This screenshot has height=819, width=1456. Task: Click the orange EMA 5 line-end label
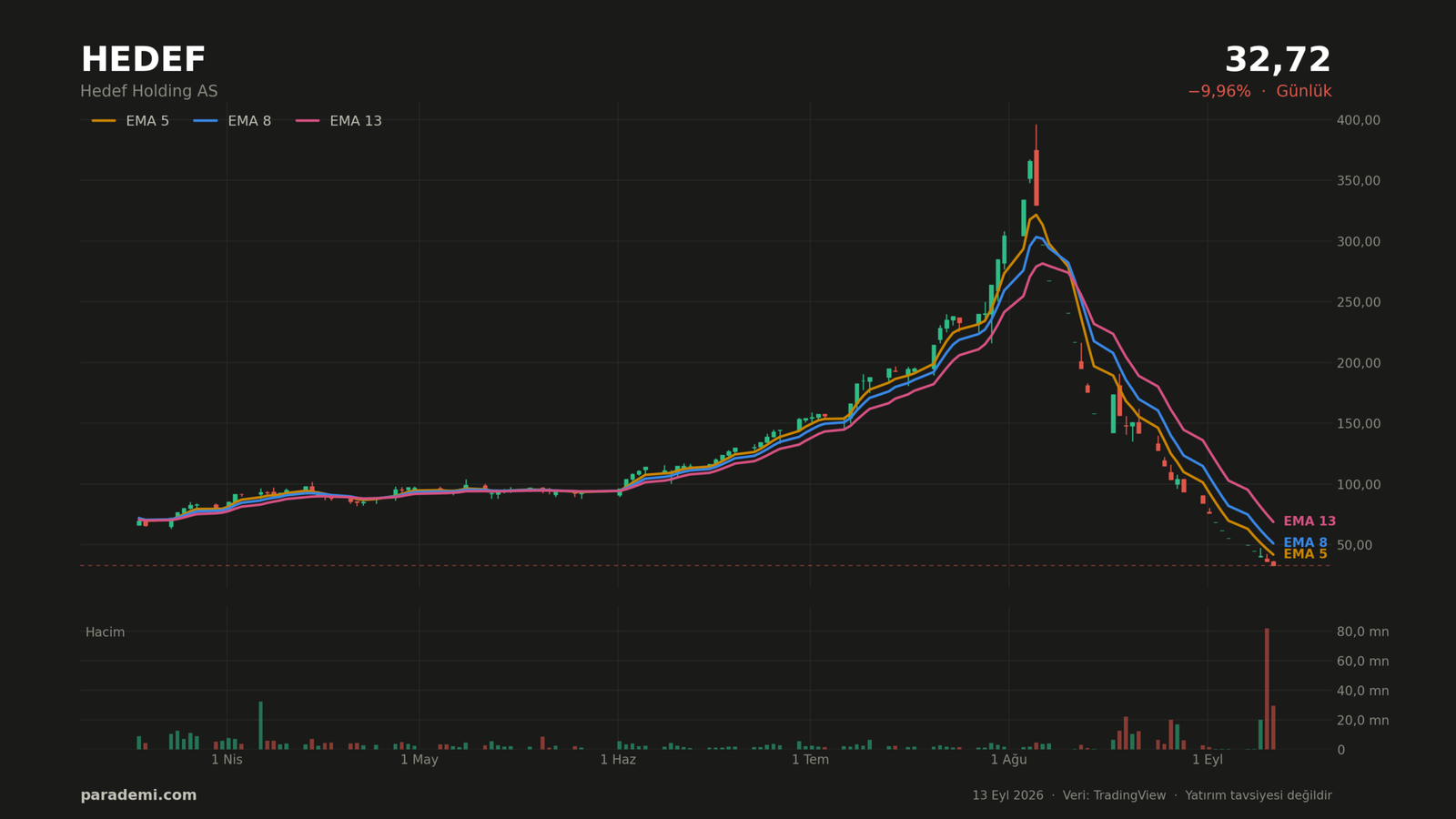[x=1305, y=554]
